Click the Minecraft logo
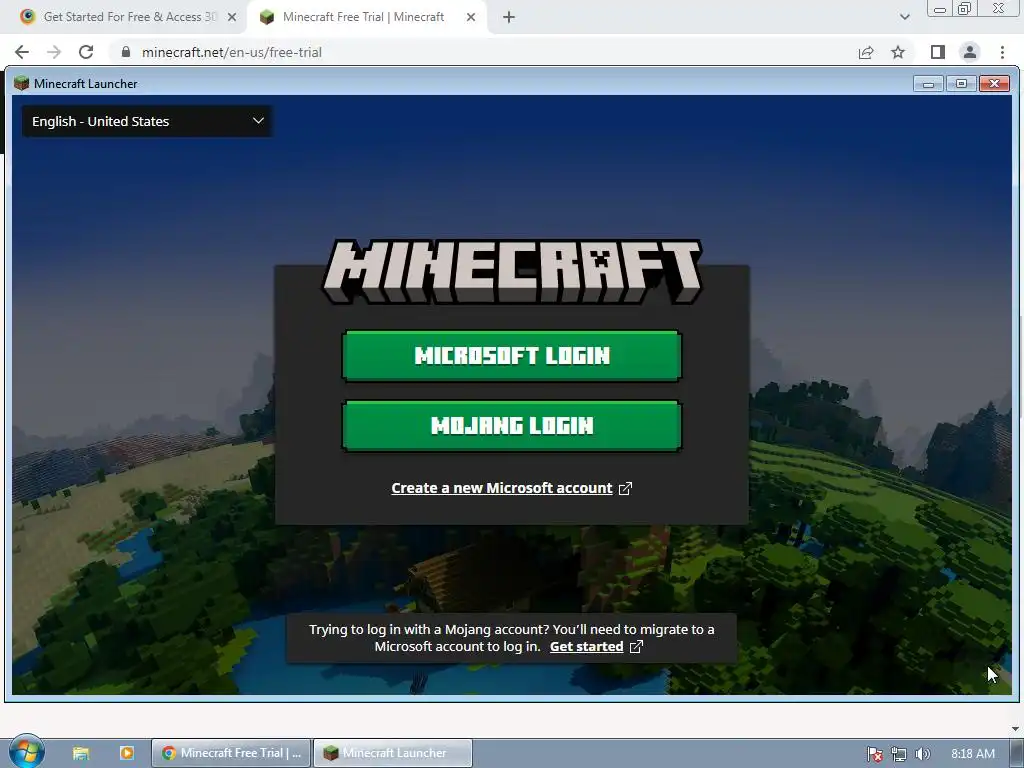Image resolution: width=1024 pixels, height=768 pixels. coord(512,272)
